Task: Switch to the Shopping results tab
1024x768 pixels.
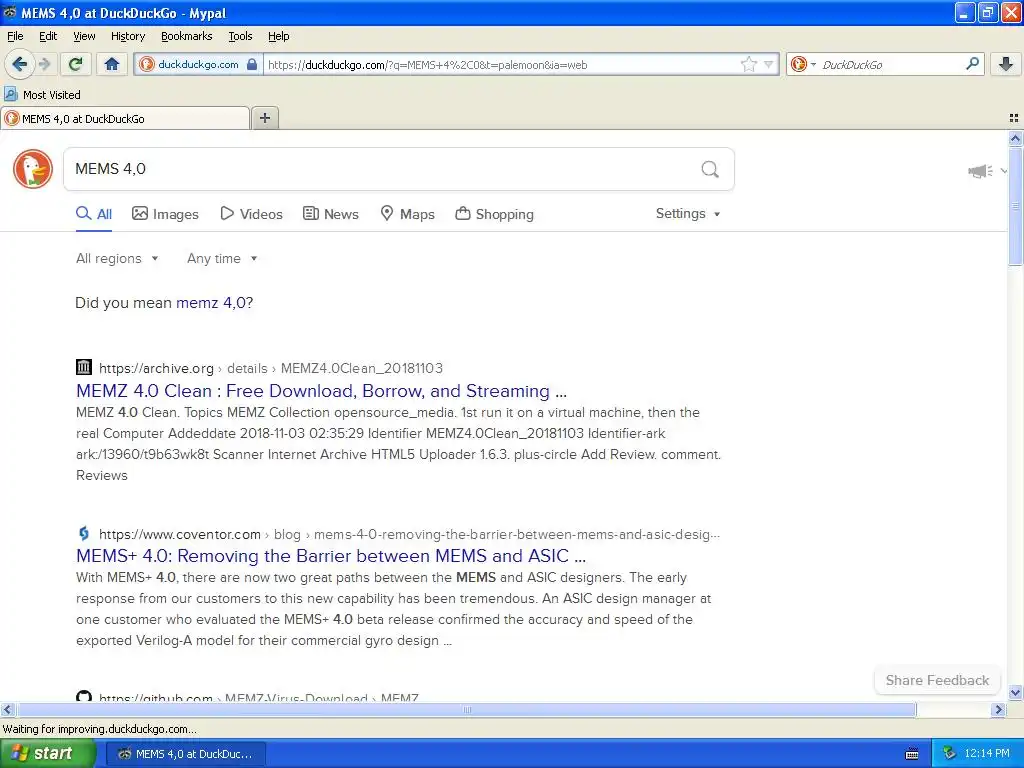Action: pyautogui.click(x=494, y=214)
